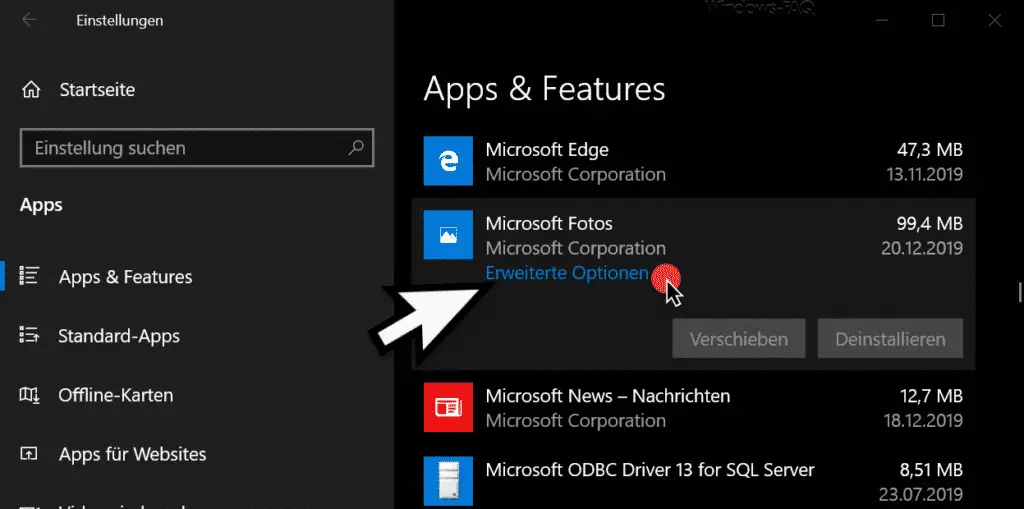Screen dimensions: 1024x509
Task: Click the Einstellungen window title
Action: [x=120, y=20]
